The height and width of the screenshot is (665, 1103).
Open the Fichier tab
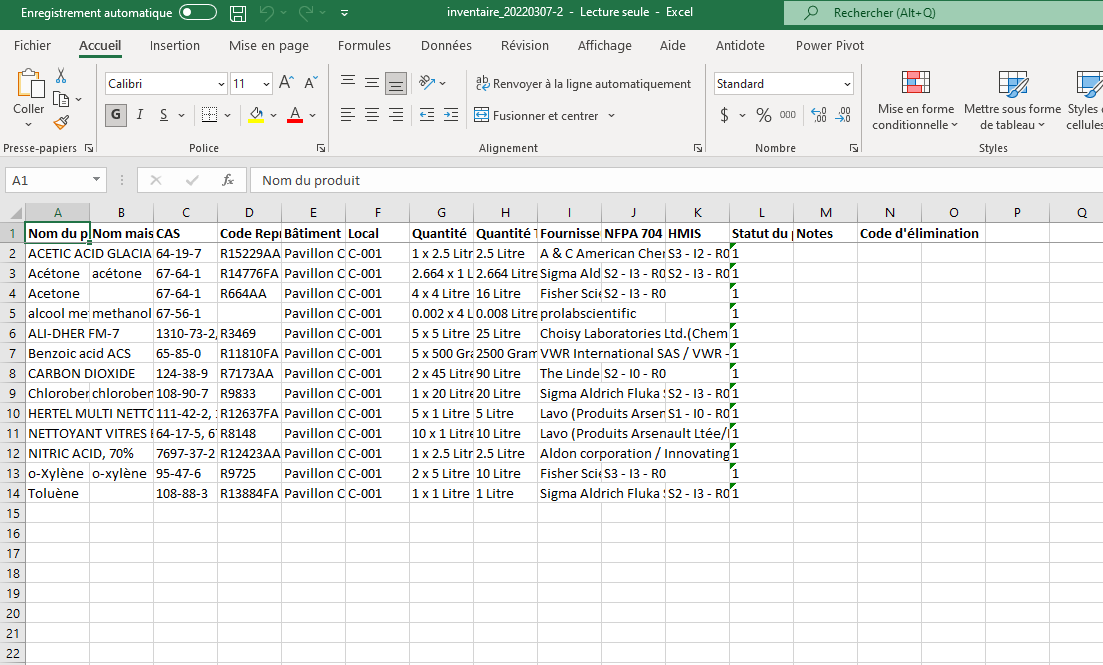click(x=32, y=46)
